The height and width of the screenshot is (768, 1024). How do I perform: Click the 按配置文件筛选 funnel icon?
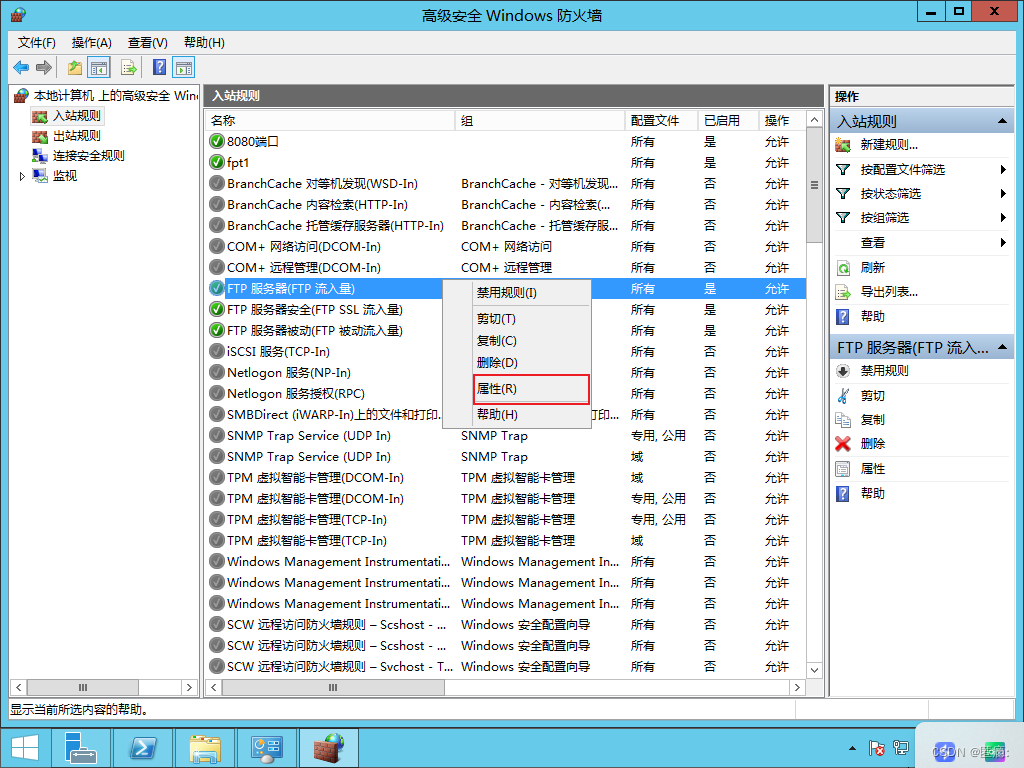coord(843,170)
